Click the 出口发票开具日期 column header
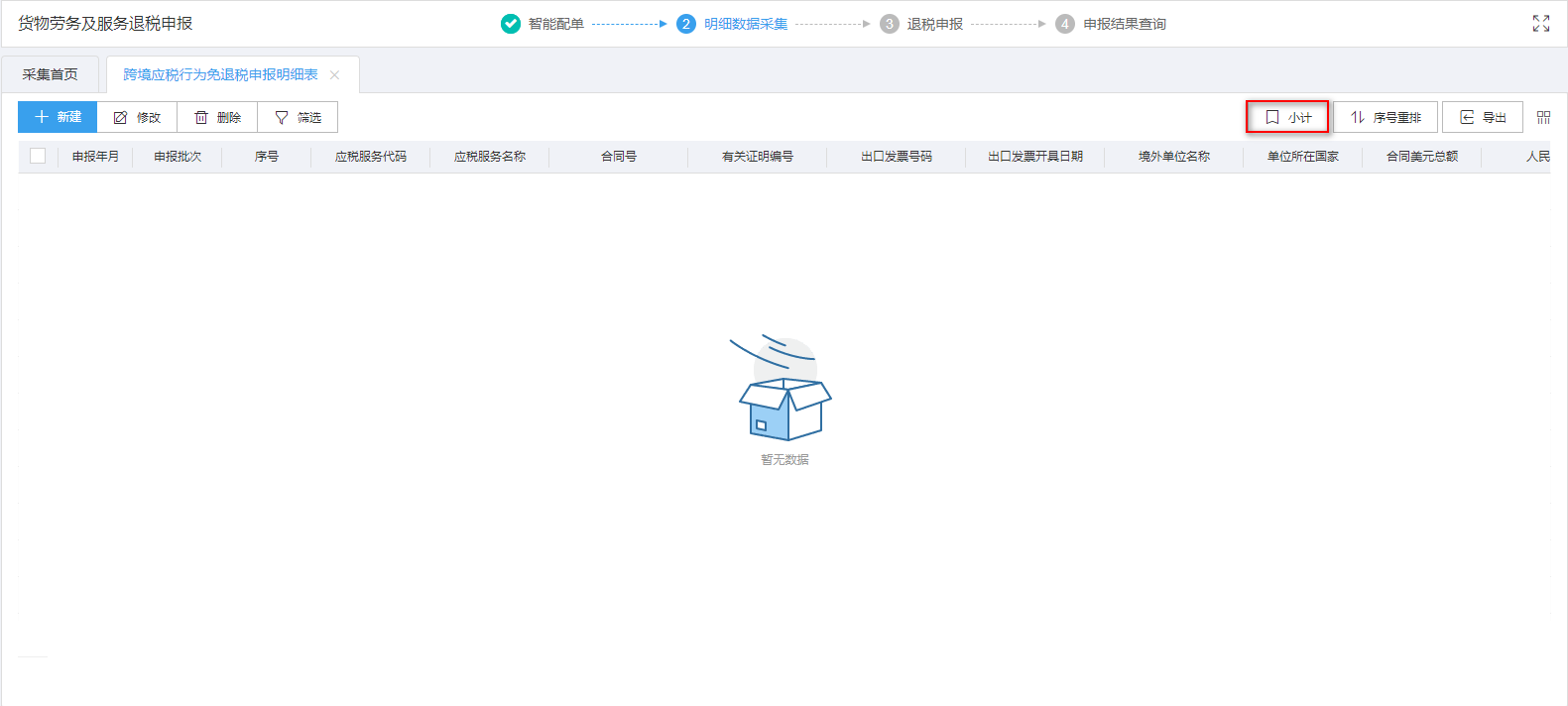The image size is (1568, 706). coord(1035,157)
